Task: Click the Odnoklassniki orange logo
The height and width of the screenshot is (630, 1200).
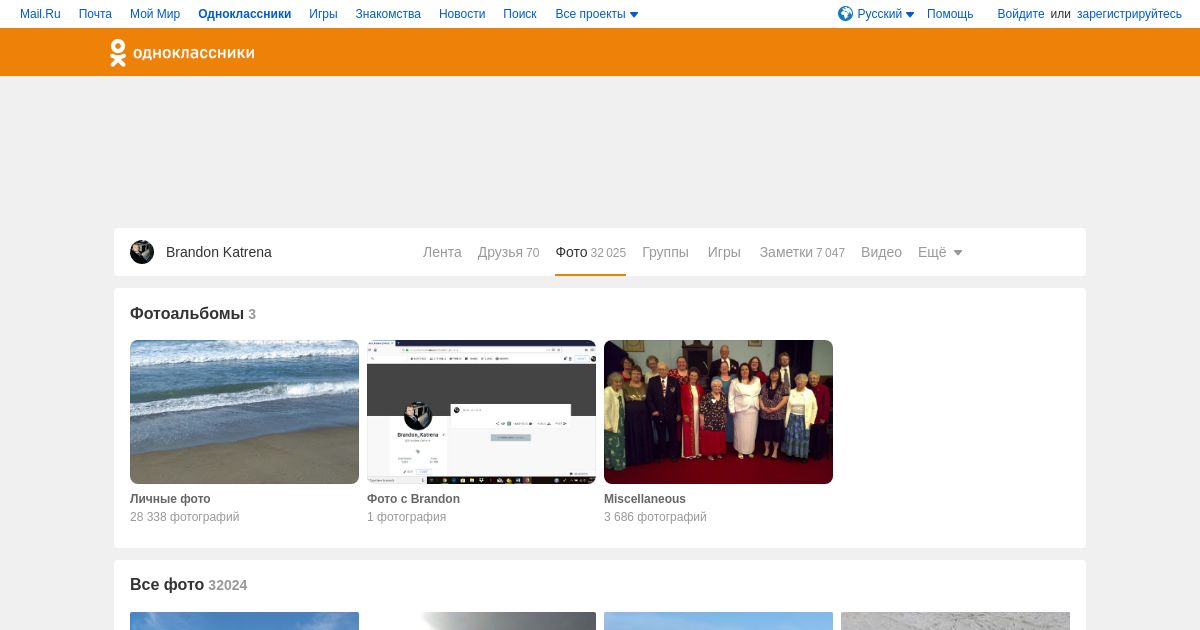Action: click(x=182, y=53)
